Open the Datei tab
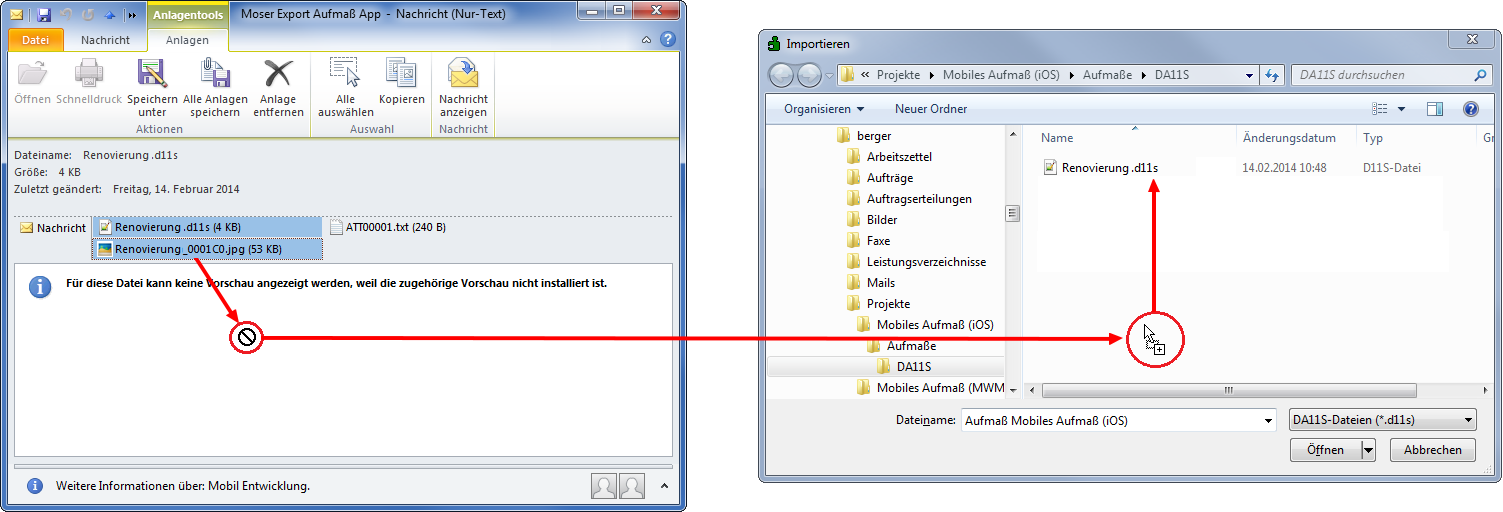Image resolution: width=1503 pixels, height=512 pixels. click(x=36, y=40)
